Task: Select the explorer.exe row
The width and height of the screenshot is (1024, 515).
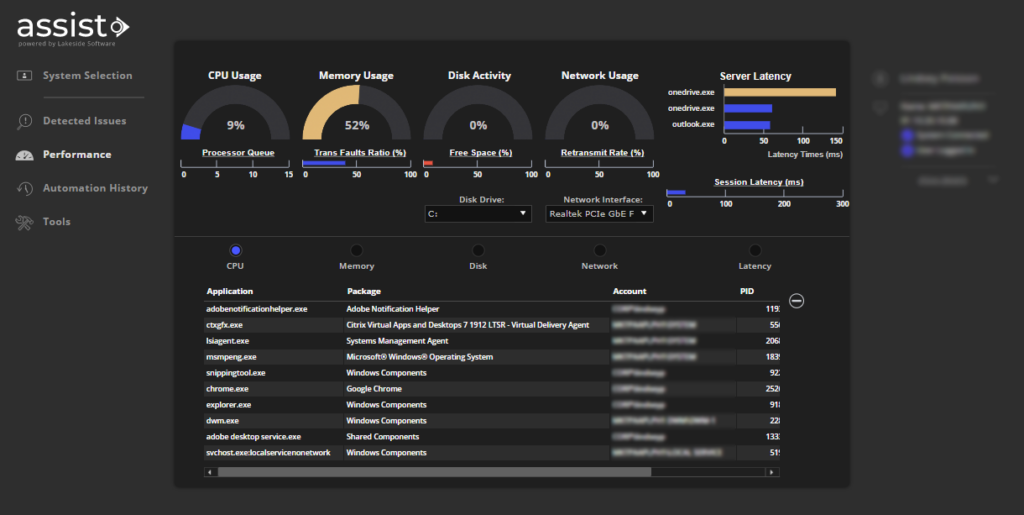Action: tap(492, 405)
